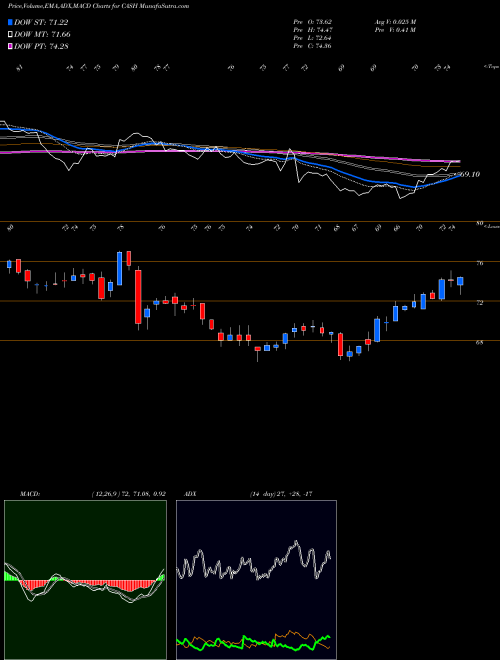
Task: Click the blue DOW ST legend swatch
Action: [11, 22]
